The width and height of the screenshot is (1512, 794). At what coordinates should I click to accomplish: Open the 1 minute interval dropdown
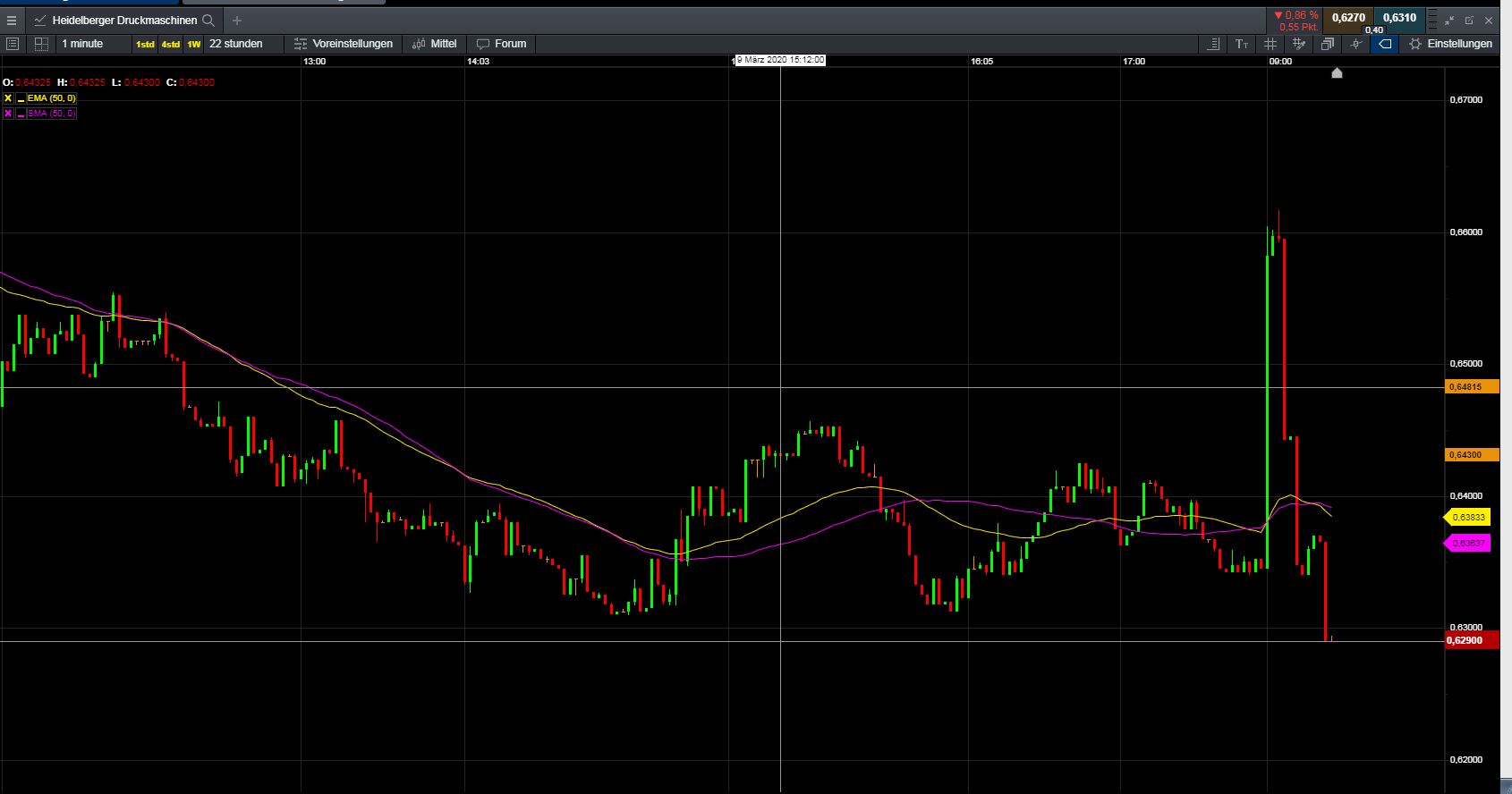pyautogui.click(x=82, y=44)
